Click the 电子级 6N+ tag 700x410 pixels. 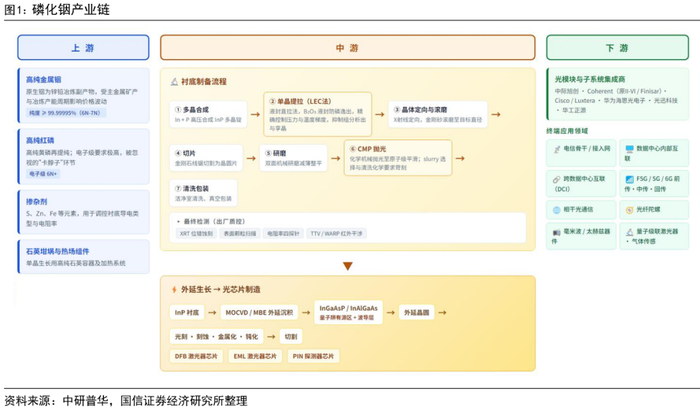(43, 174)
